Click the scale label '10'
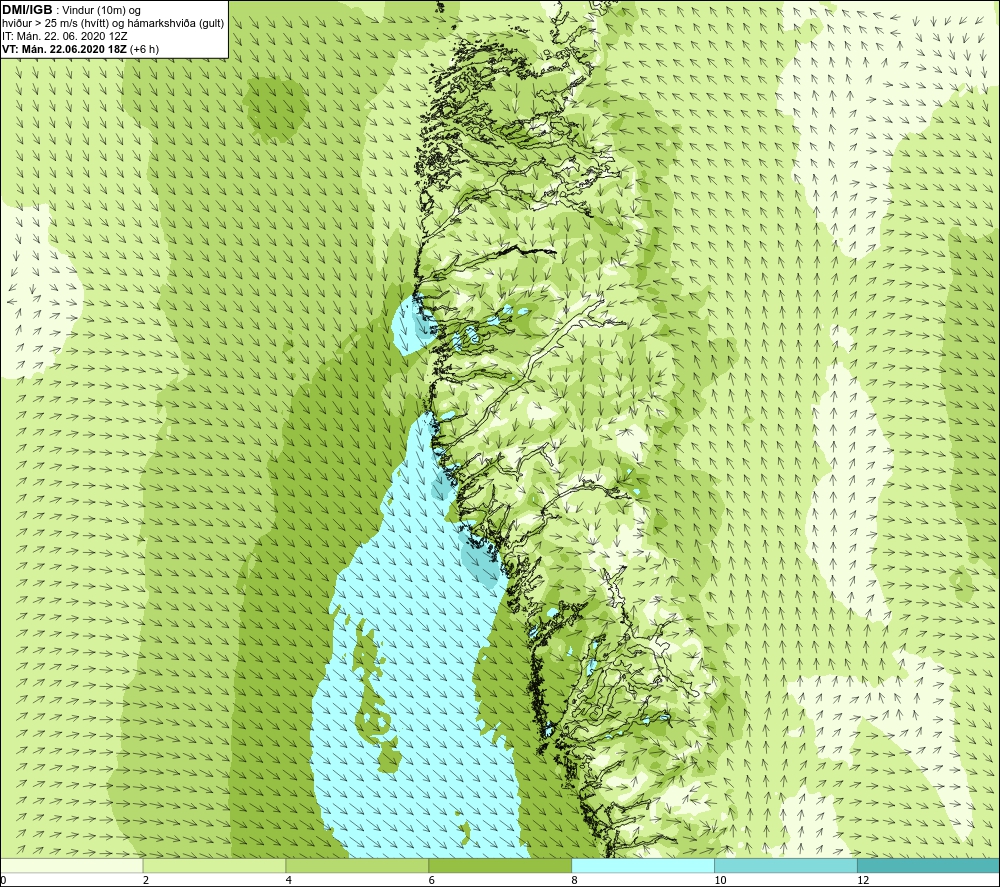 point(720,881)
